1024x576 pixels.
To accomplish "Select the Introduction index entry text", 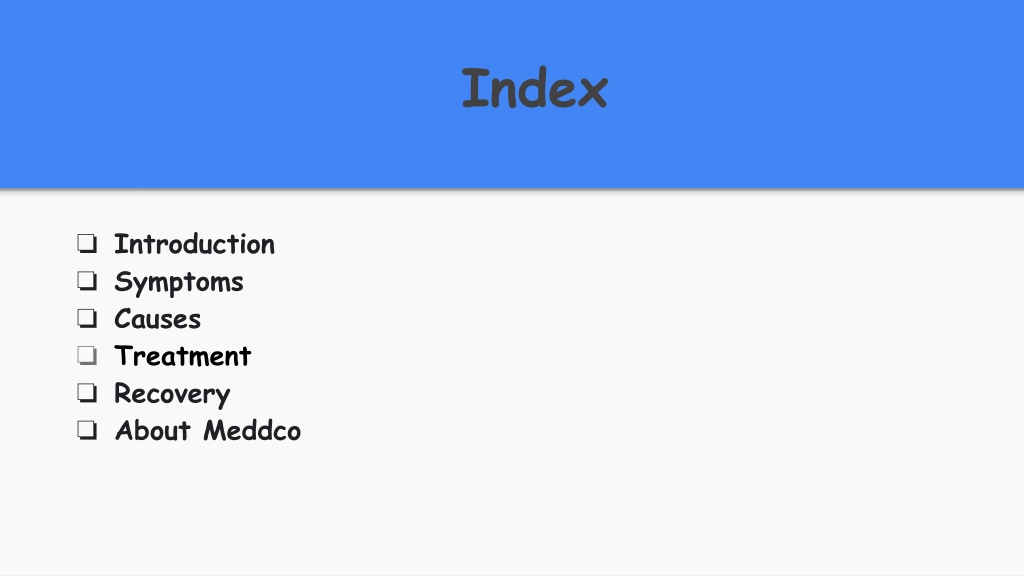I will 195,244.
